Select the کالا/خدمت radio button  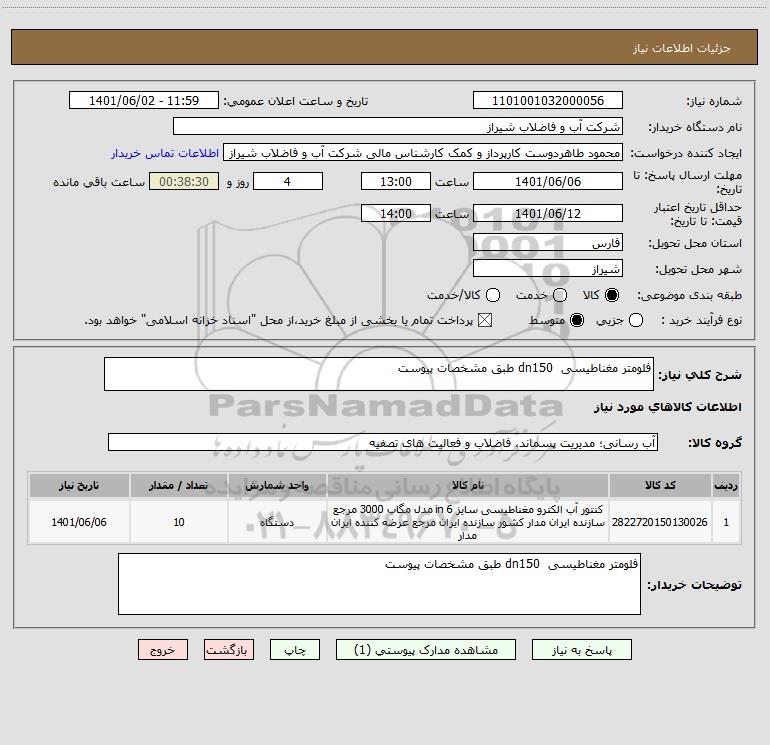[x=493, y=295]
